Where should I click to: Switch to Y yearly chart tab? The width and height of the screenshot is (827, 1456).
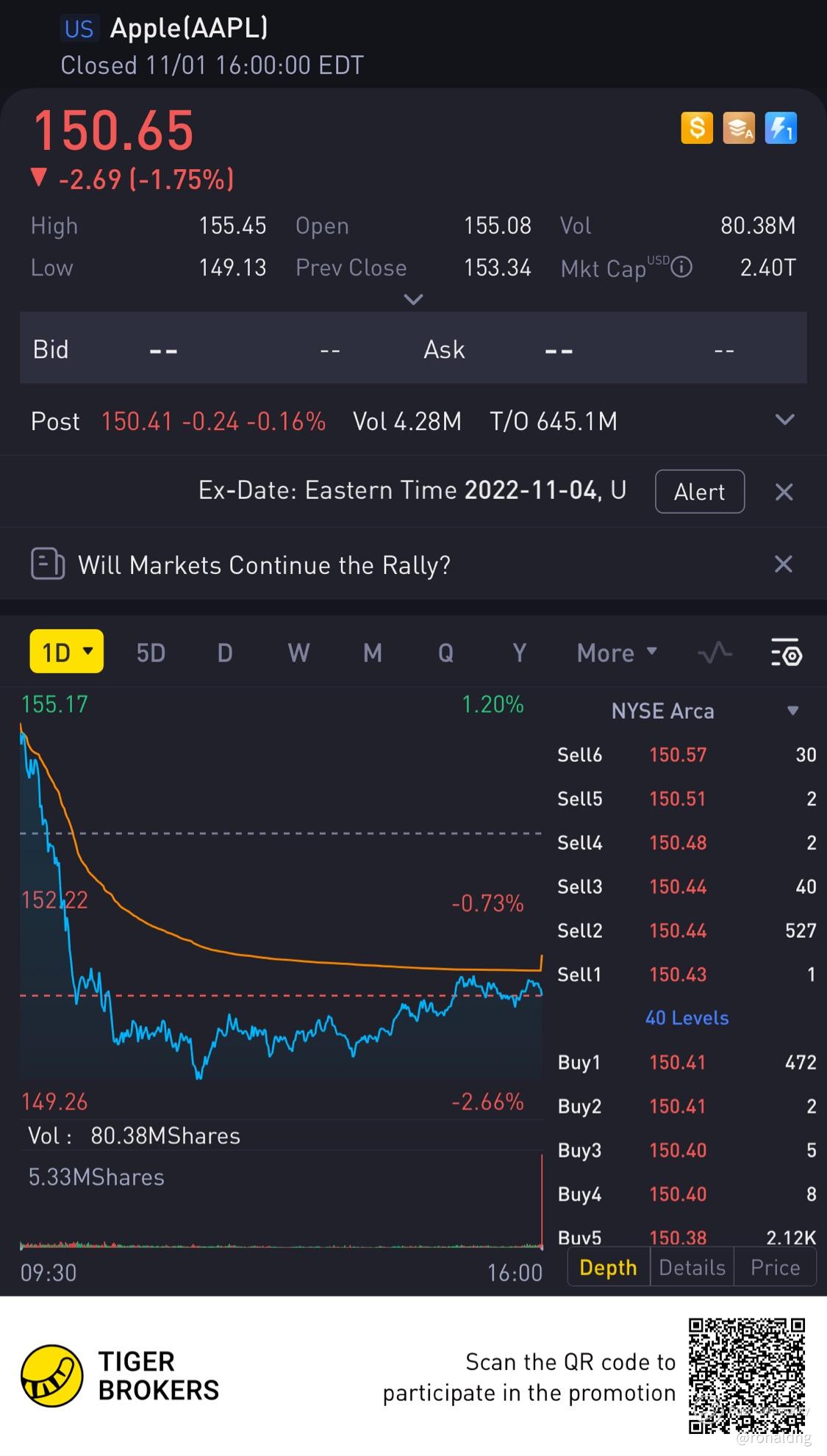pos(519,653)
